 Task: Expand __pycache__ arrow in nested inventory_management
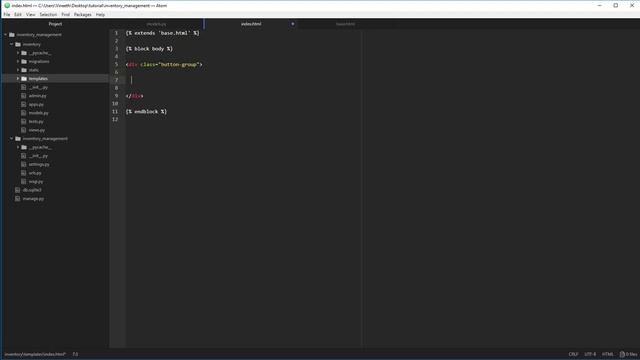pyautogui.click(x=18, y=147)
